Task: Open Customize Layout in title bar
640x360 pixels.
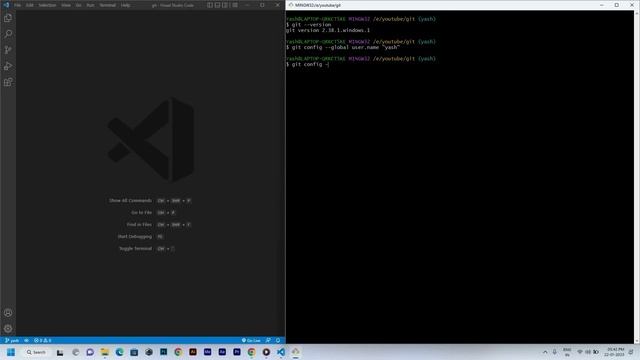Action: (x=235, y=5)
